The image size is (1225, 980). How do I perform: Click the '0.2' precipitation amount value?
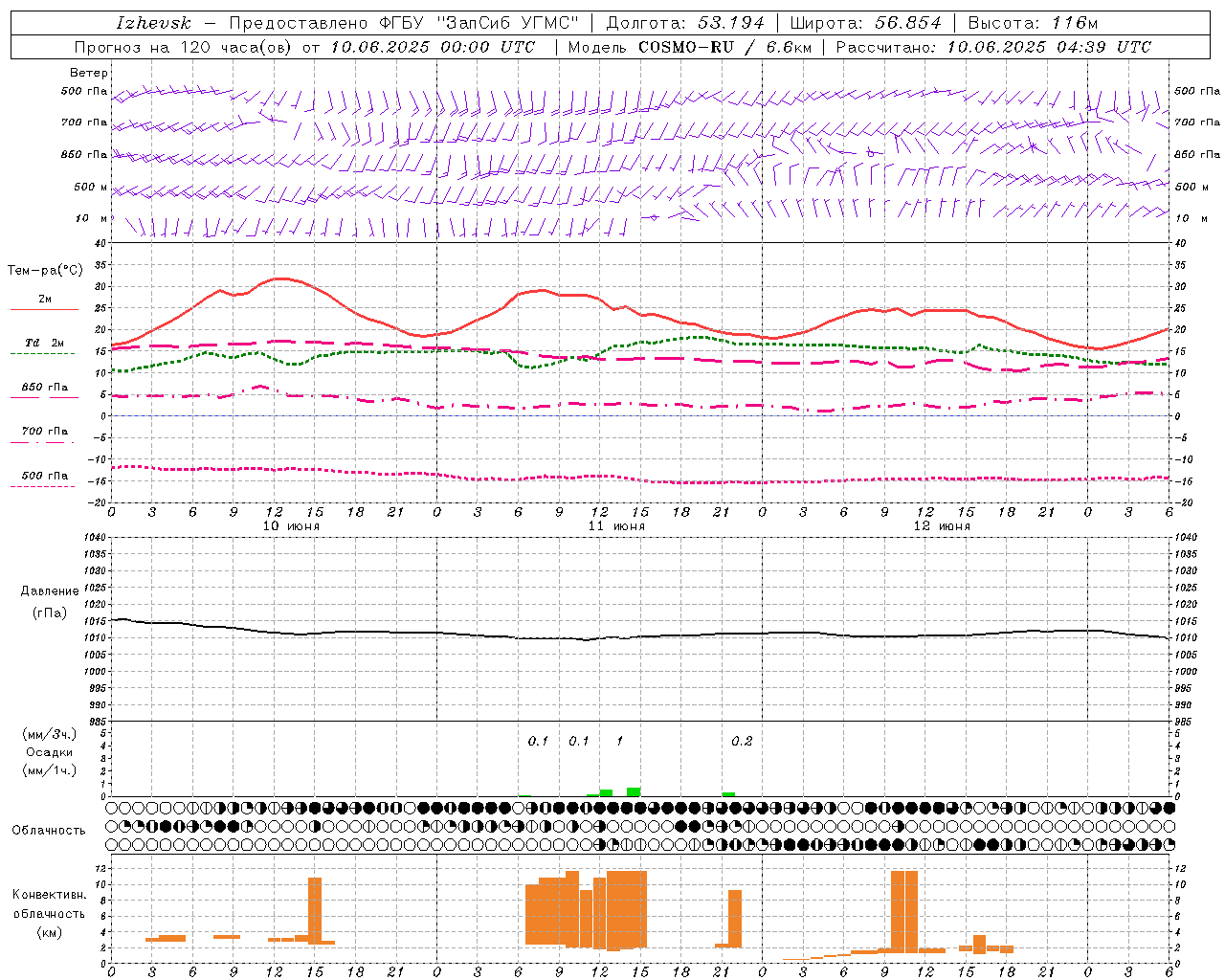pyautogui.click(x=742, y=742)
